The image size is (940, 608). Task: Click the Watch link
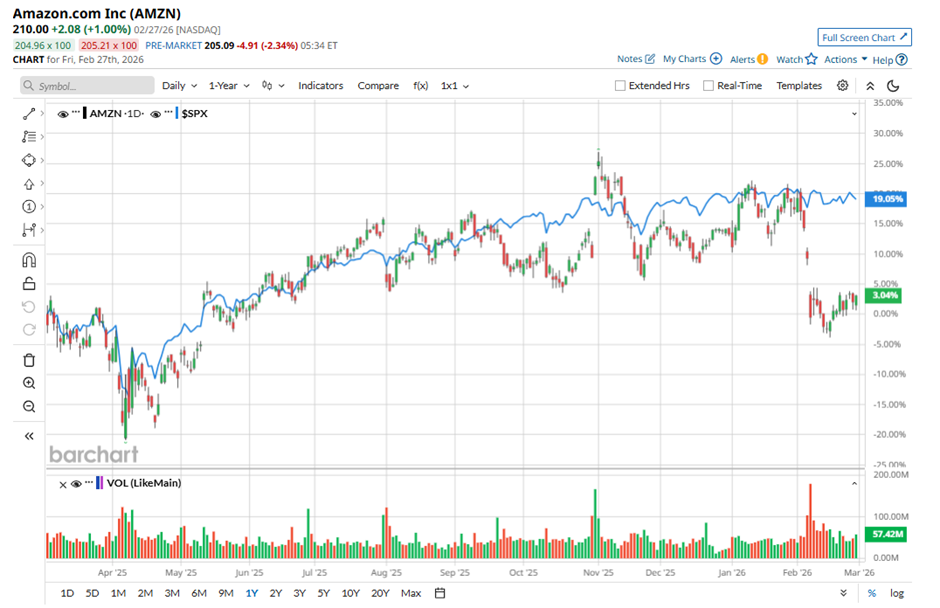click(790, 59)
